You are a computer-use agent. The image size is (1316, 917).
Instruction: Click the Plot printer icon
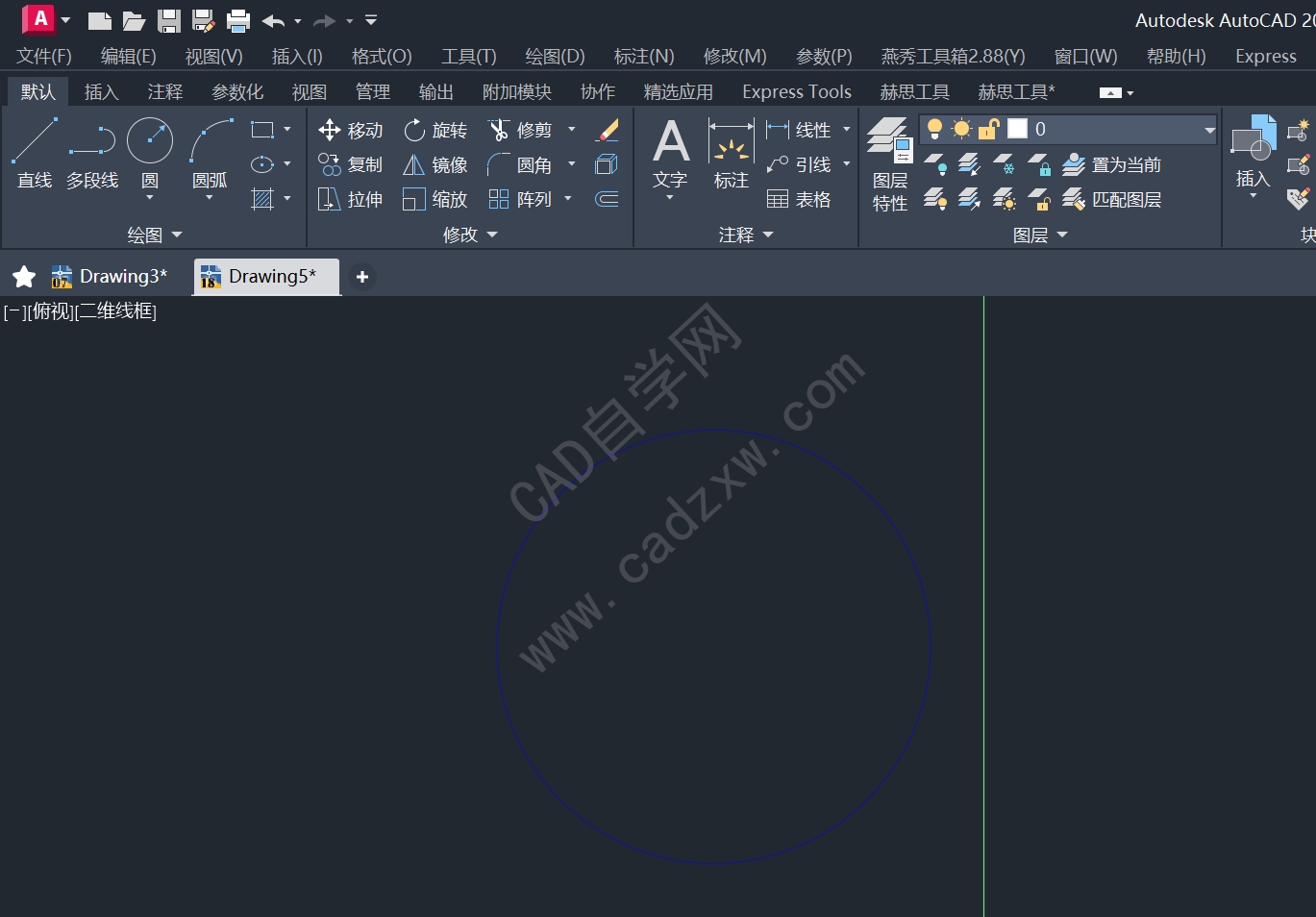(238, 20)
